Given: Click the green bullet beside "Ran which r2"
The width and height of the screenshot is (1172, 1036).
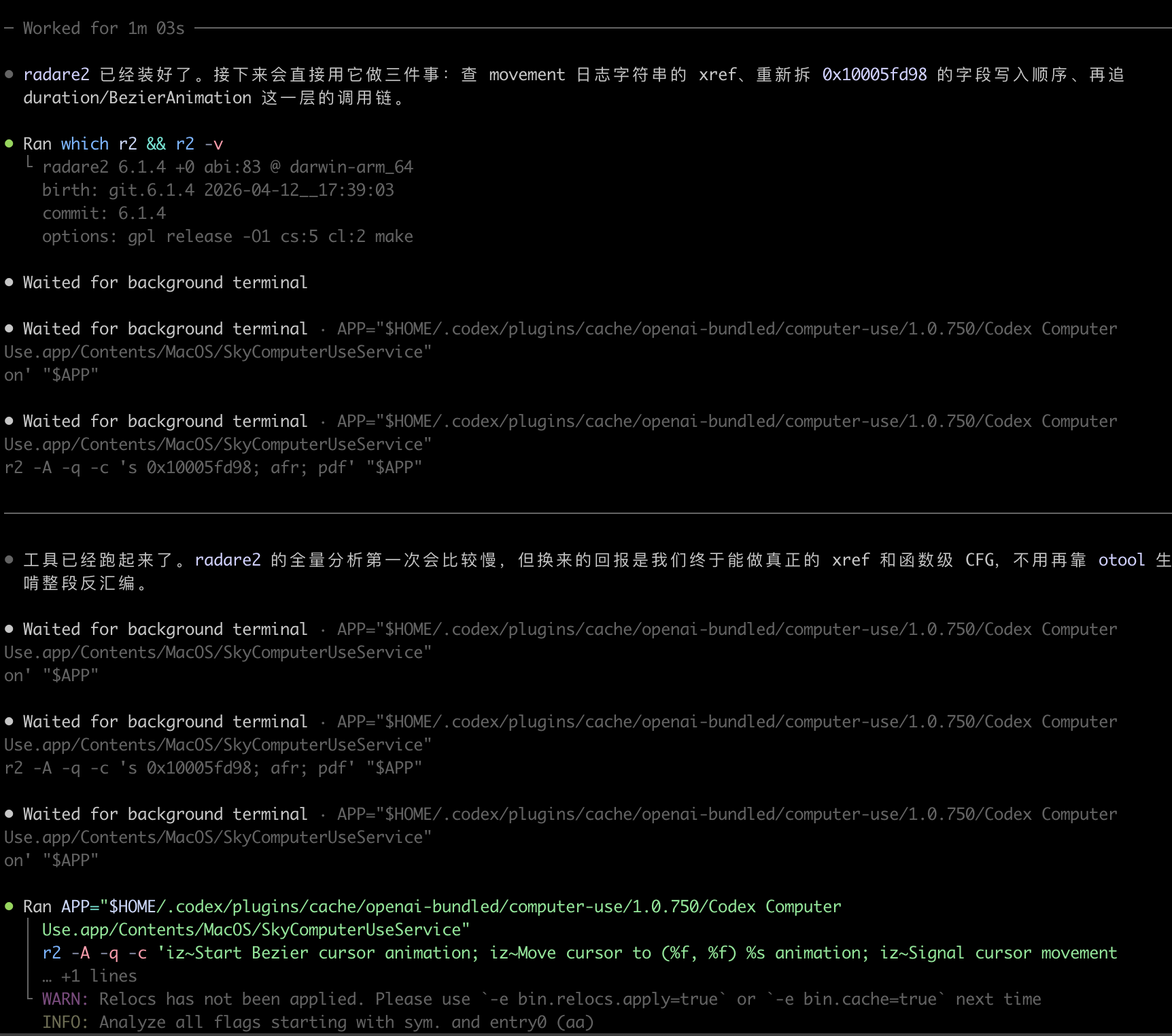Looking at the screenshot, I should coord(10,143).
